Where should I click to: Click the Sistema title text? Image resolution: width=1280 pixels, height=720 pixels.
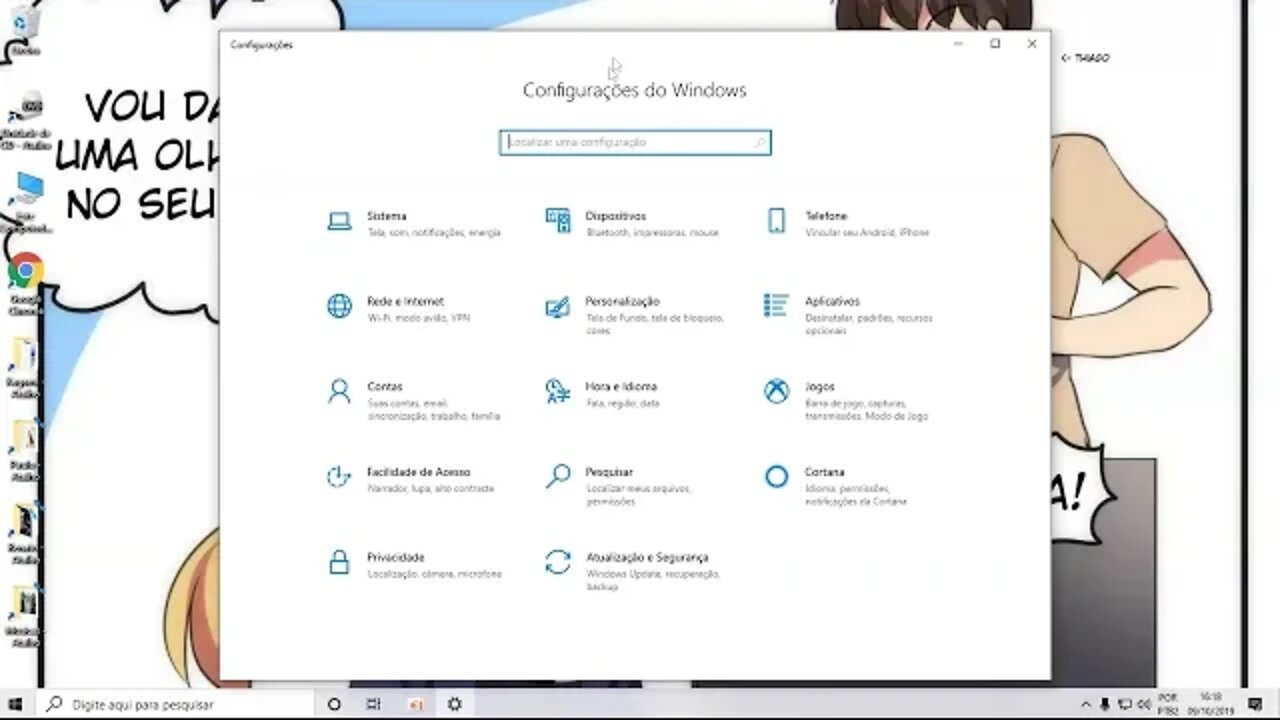tap(387, 216)
